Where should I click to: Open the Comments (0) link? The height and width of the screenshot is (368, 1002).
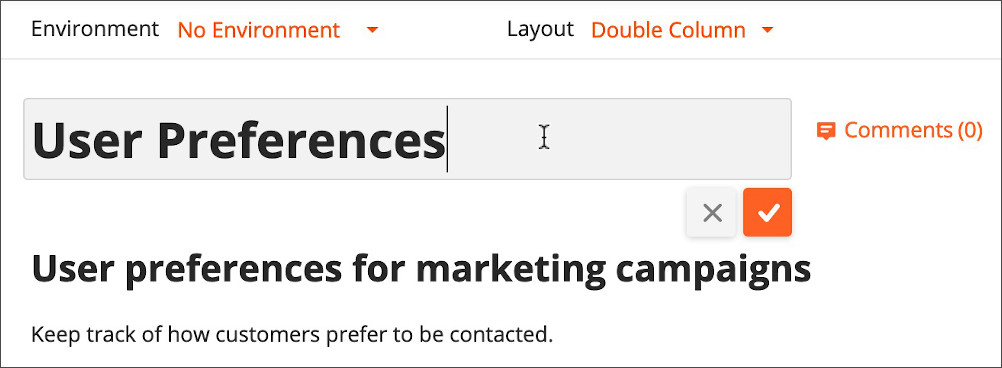click(900, 130)
